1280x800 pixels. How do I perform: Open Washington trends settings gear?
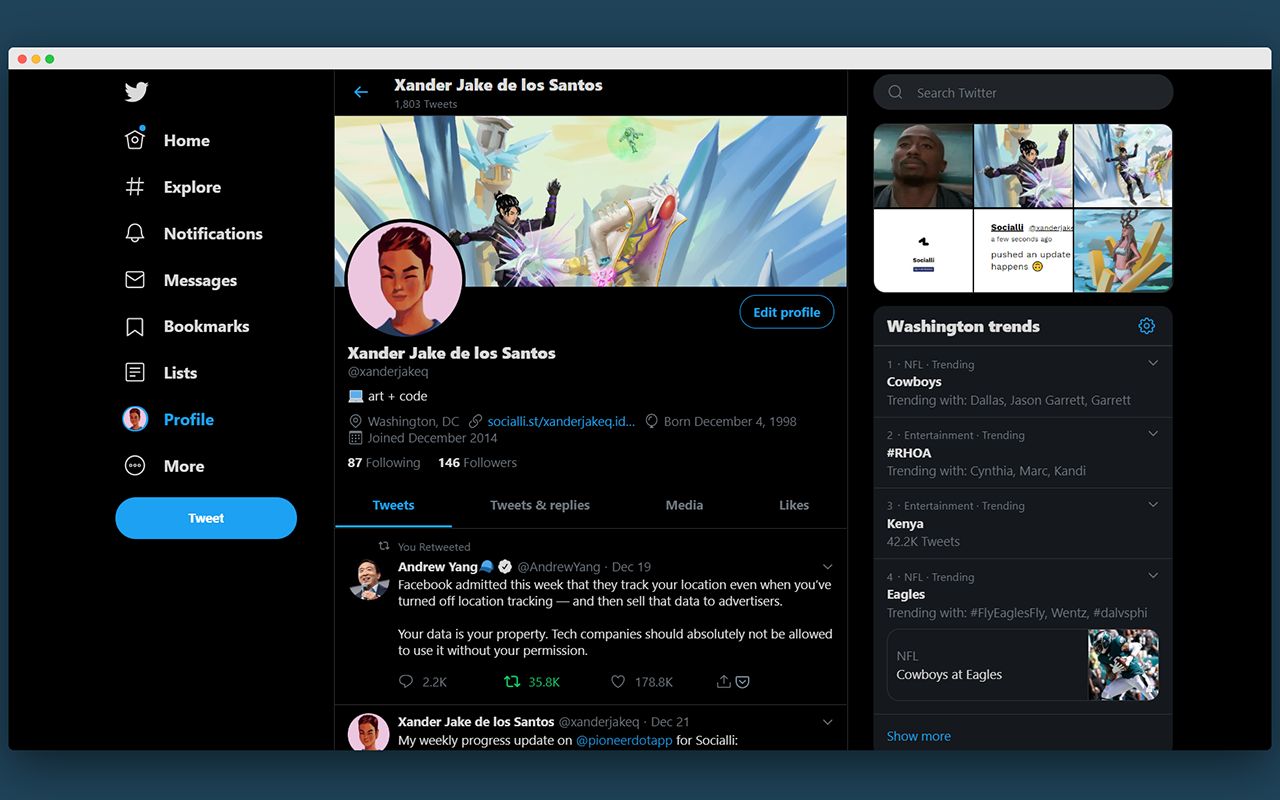coord(1147,326)
